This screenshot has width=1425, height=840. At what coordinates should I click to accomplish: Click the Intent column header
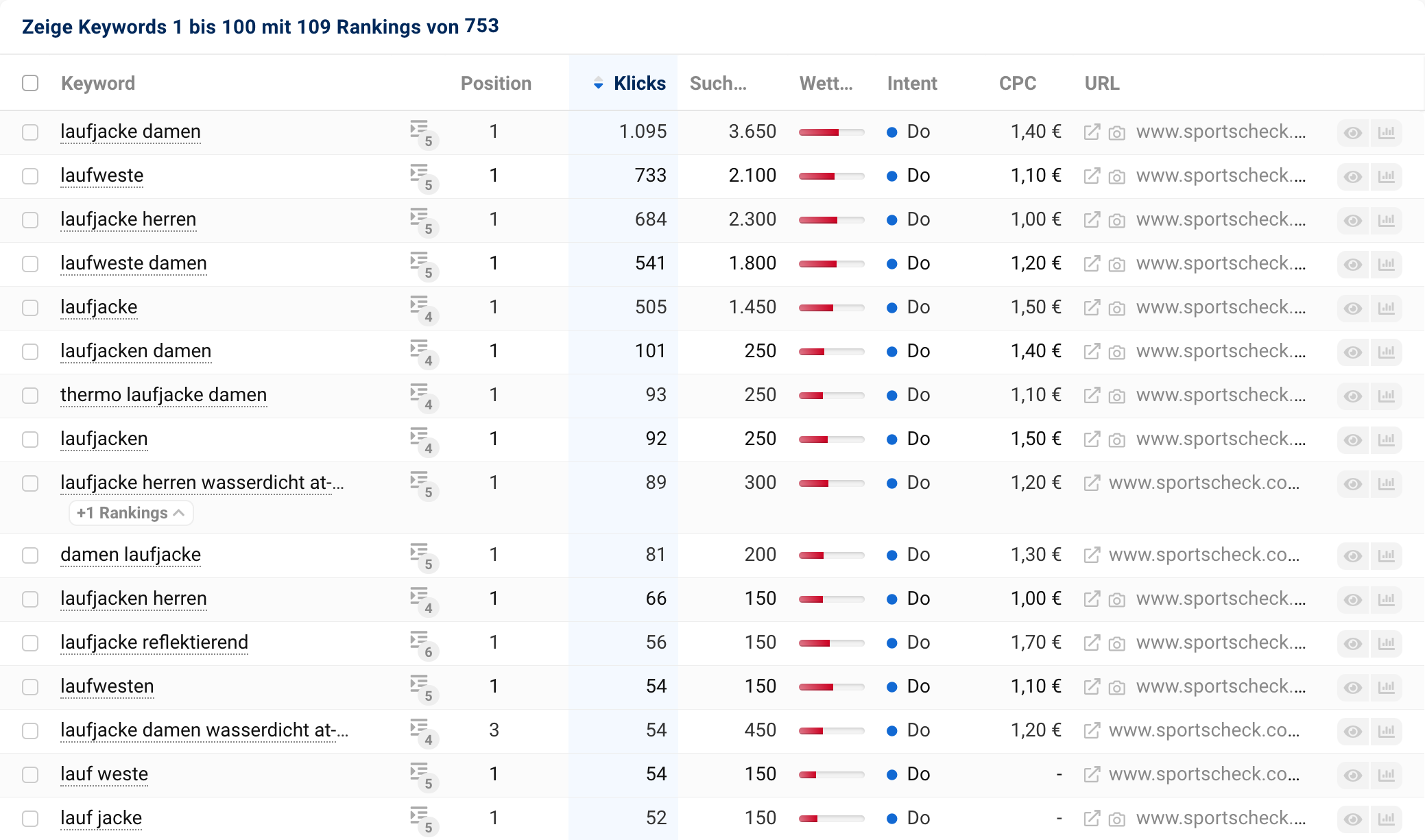[x=911, y=84]
